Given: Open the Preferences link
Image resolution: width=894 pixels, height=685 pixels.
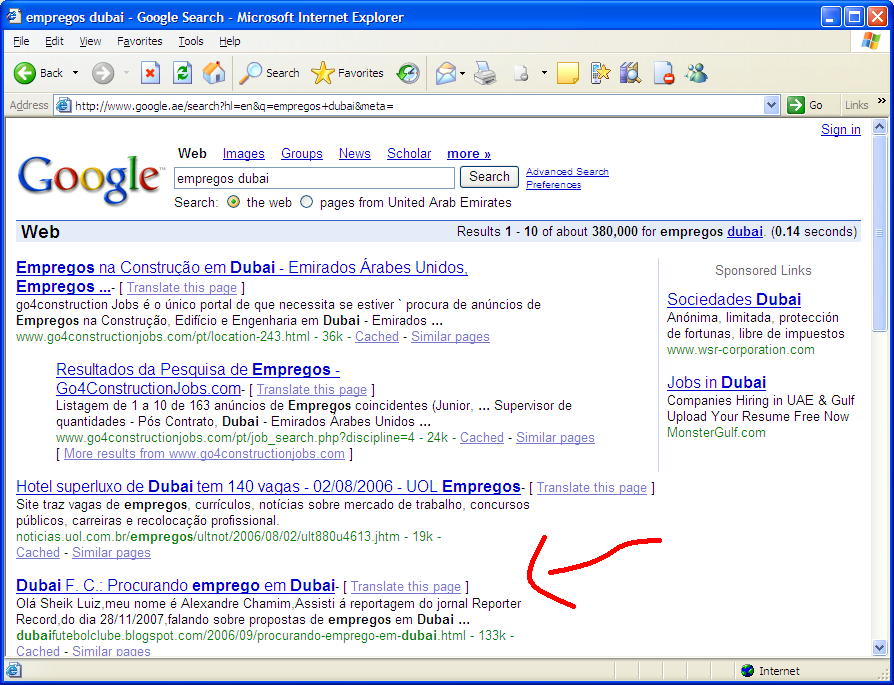Looking at the screenshot, I should (x=553, y=185).
